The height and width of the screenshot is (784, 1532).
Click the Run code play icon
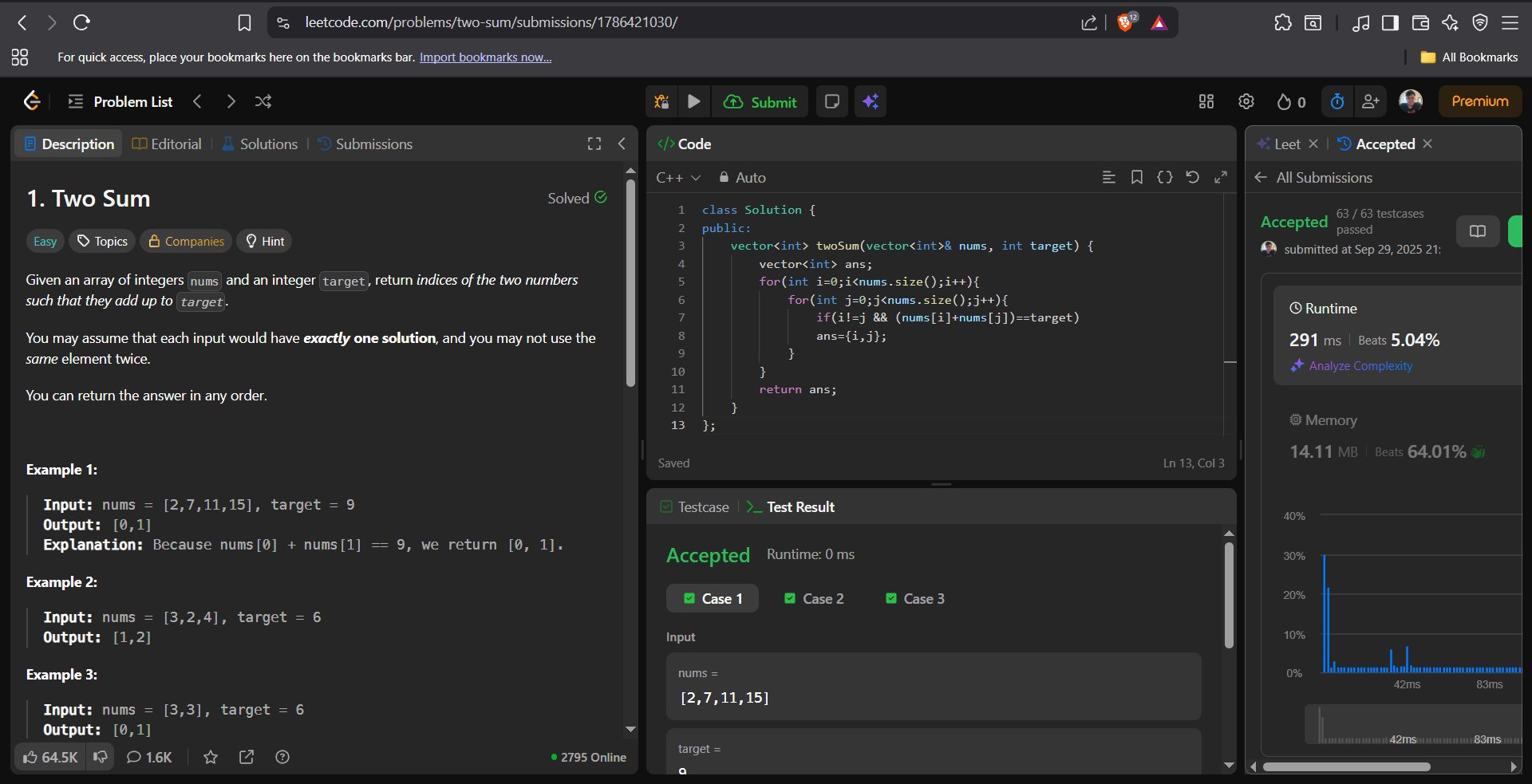(x=693, y=101)
